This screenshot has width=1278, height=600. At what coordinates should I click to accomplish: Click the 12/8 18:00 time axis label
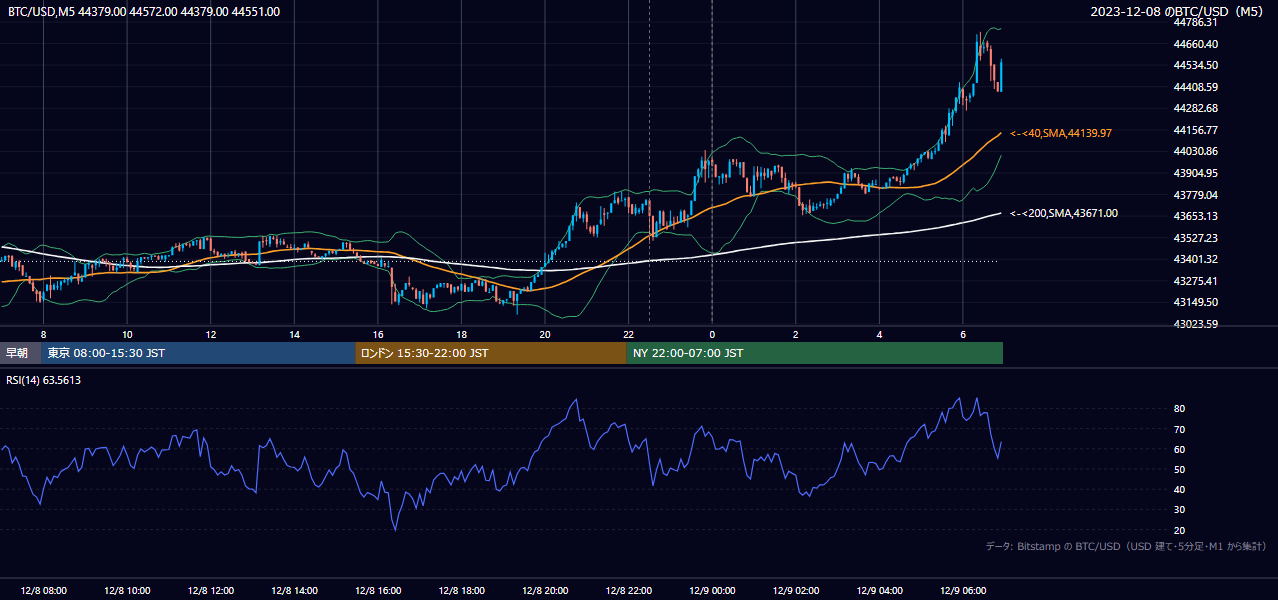461,590
